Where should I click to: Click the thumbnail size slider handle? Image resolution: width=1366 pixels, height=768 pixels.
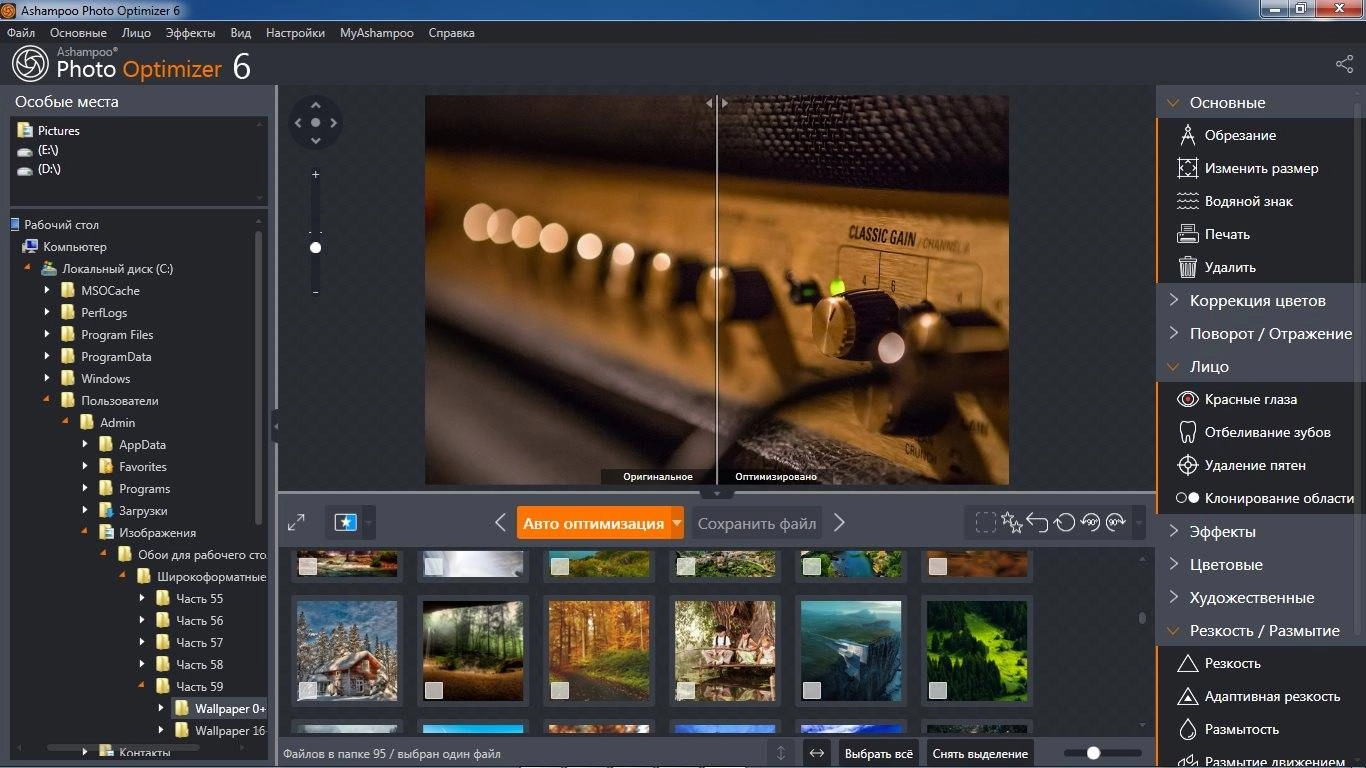pos(1093,753)
